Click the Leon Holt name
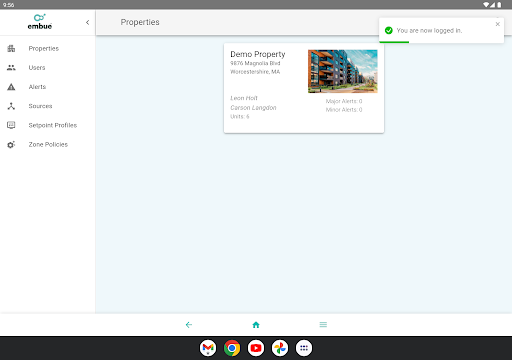512x360 pixels. click(244, 98)
